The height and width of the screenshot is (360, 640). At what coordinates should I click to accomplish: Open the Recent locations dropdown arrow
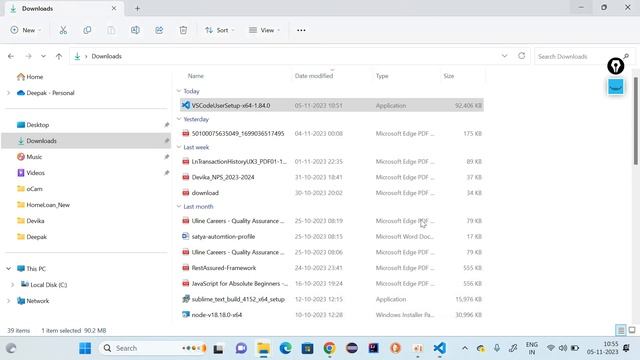[43, 56]
